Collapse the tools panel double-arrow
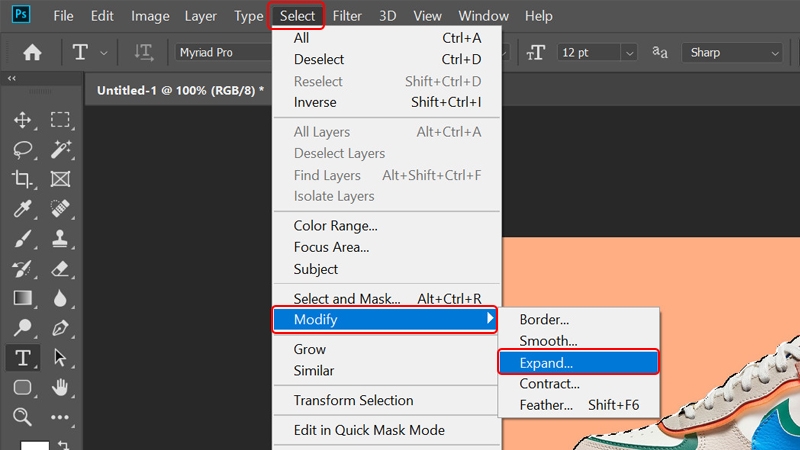Screen dimensions: 800x450 pos(11,78)
